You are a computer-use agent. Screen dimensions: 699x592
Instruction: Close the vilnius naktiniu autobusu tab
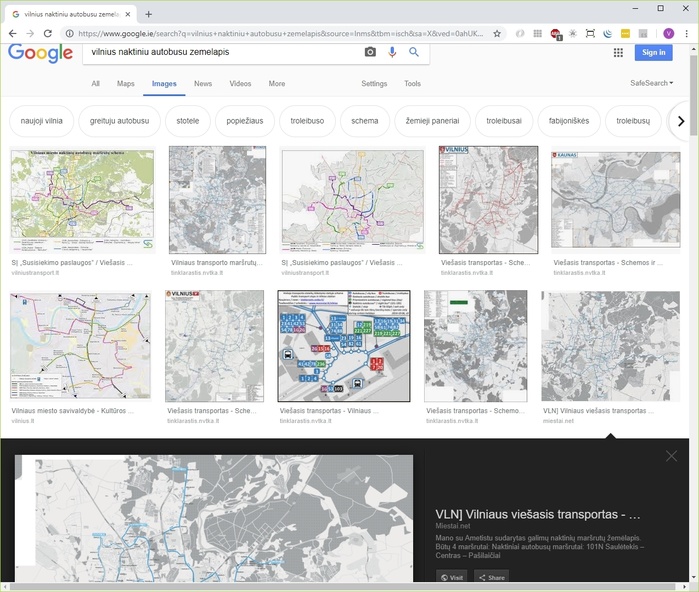(127, 14)
